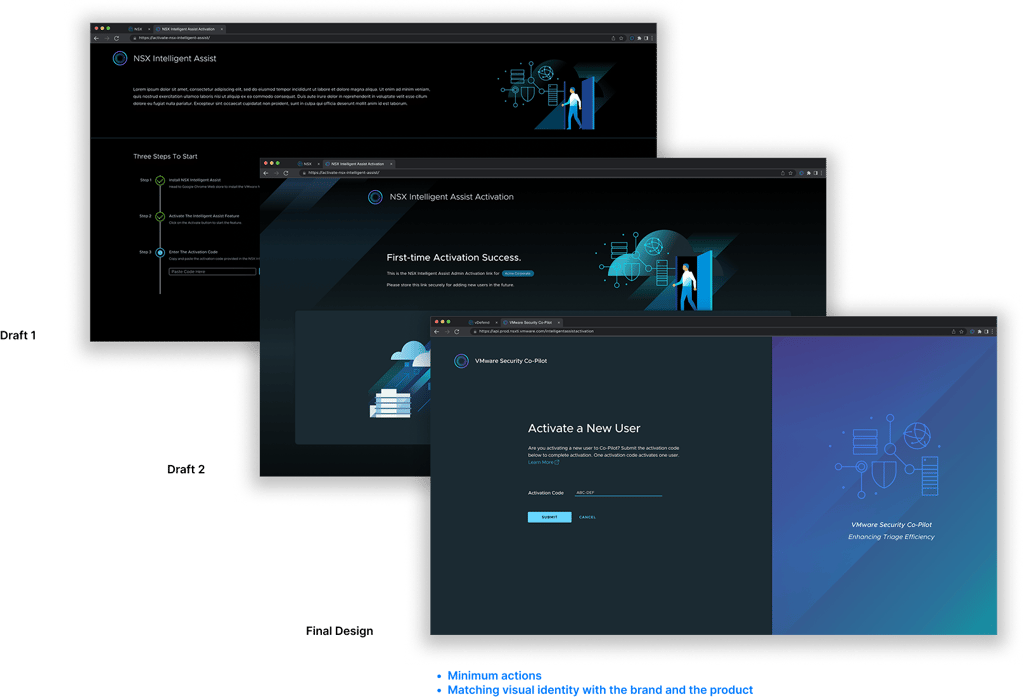1024x697 pixels.
Task: Focus the Activation Code input field
Action: point(618,493)
